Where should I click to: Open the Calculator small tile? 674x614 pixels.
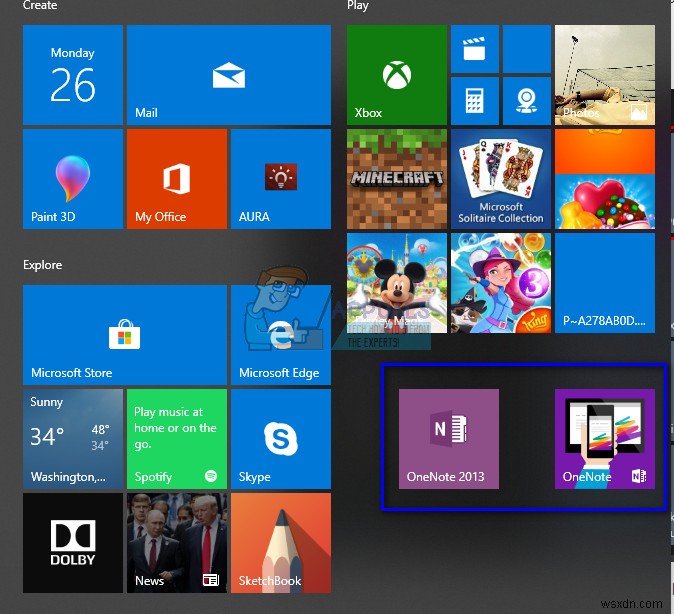pyautogui.click(x=475, y=101)
